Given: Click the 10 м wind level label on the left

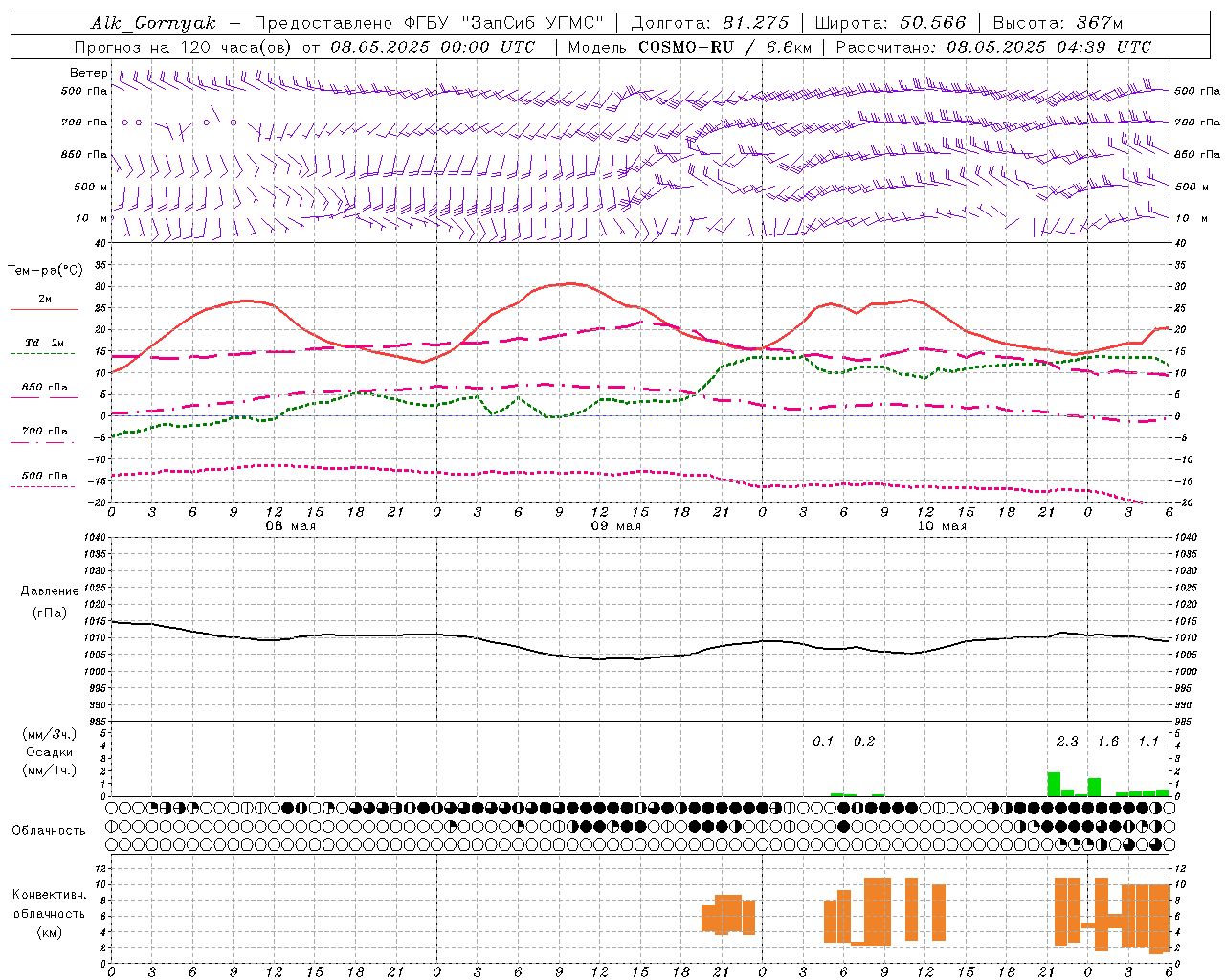Looking at the screenshot, I should point(92,218).
